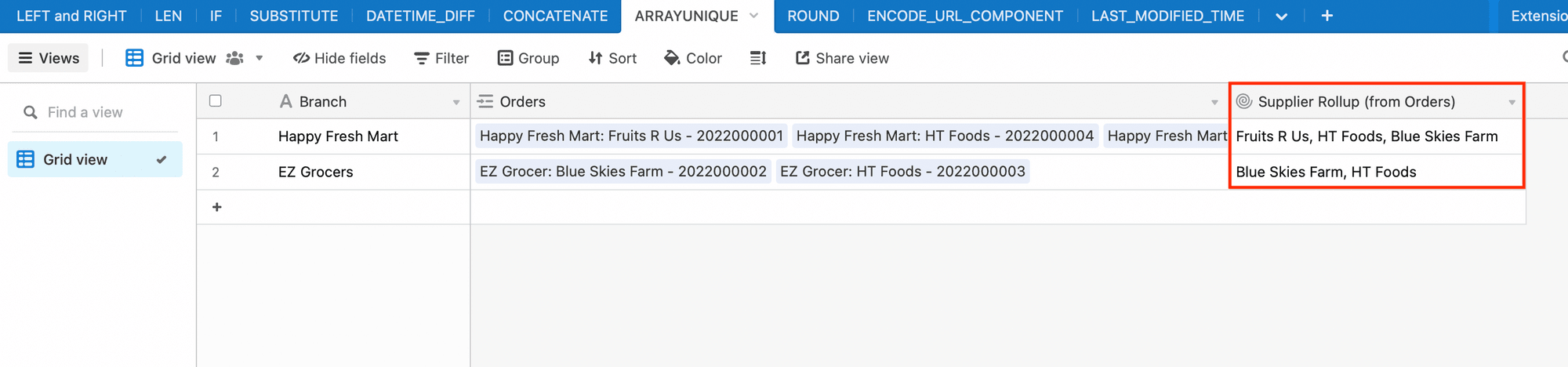Screen dimensions: 1568x367
Task: Open linked record HT Foods - 2022000004
Action: point(944,136)
